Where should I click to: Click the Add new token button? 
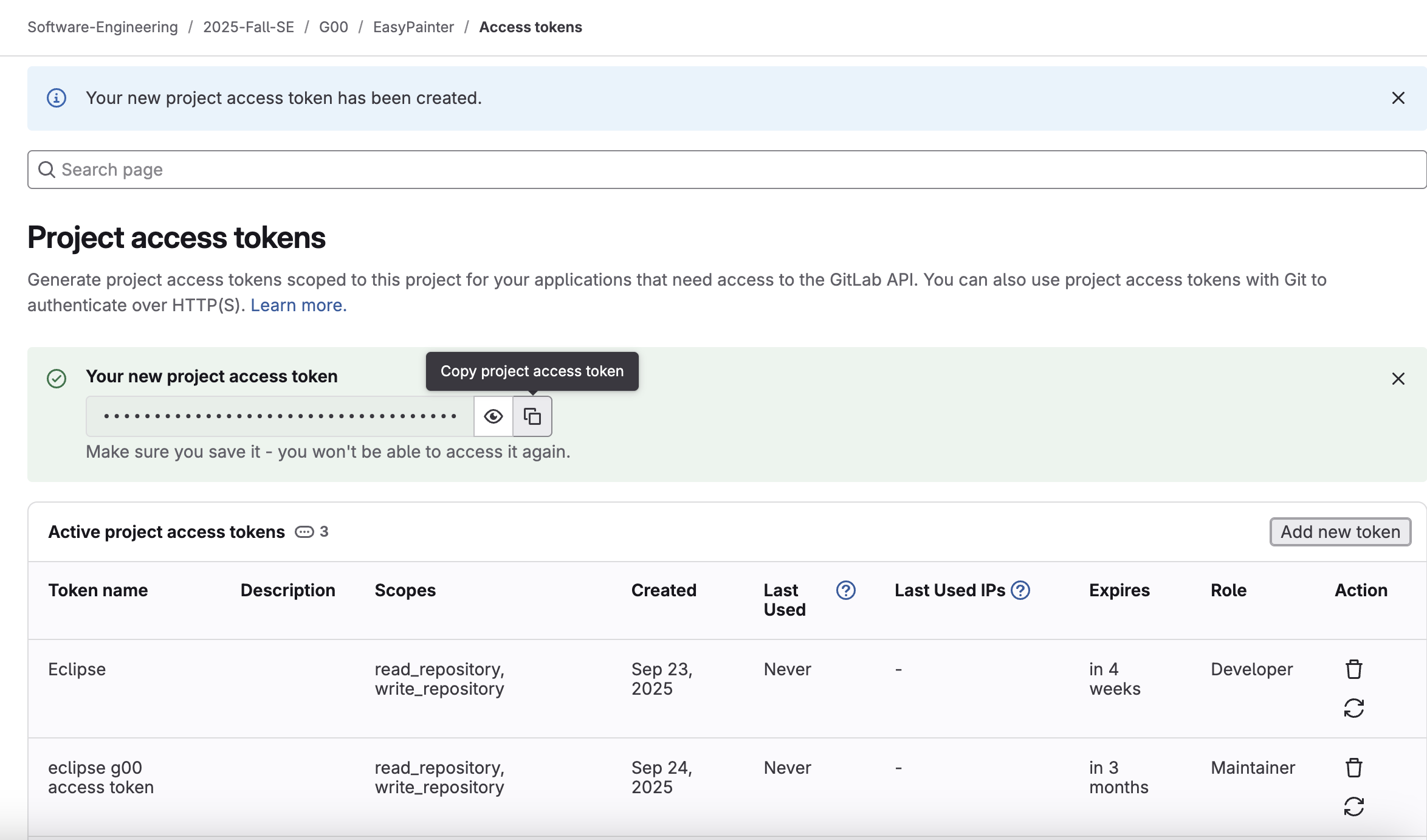1340,532
